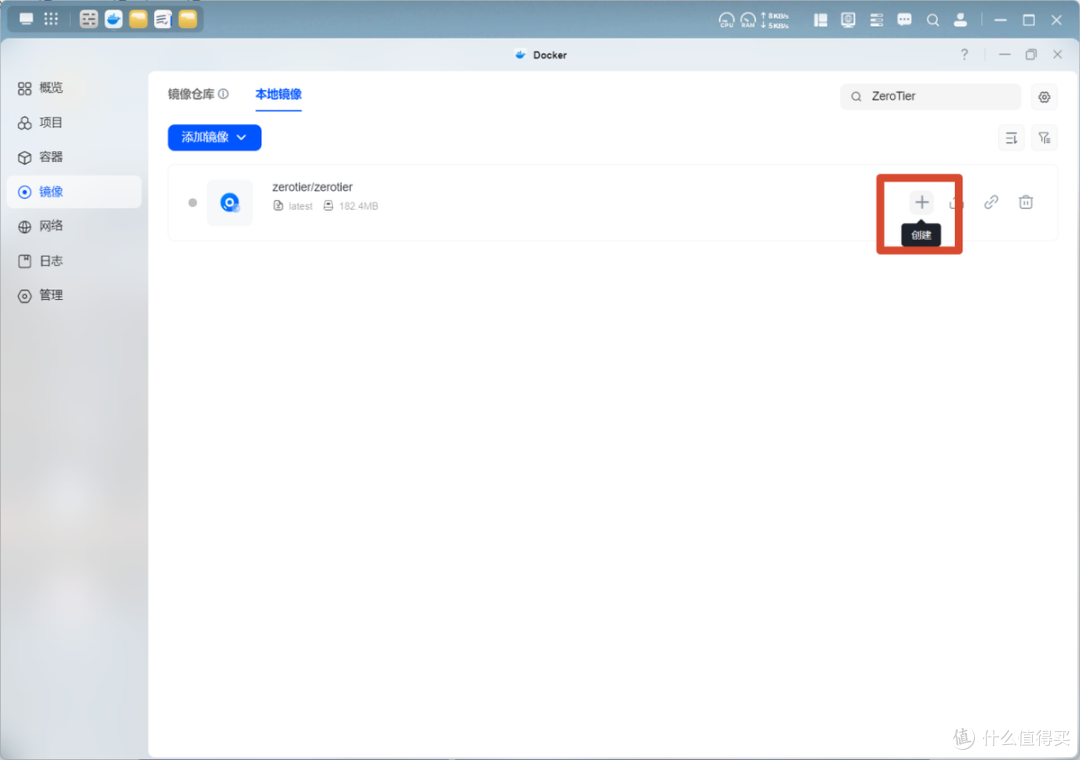Open the sort order icon above the image list
This screenshot has width=1080, height=760.
pos(1011,138)
